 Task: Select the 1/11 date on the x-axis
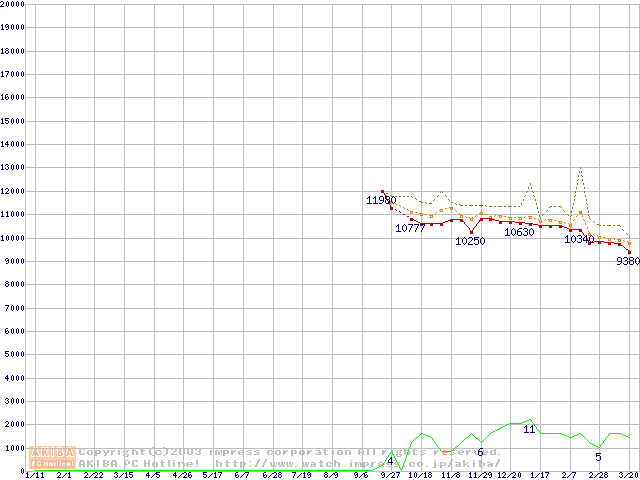[33, 475]
